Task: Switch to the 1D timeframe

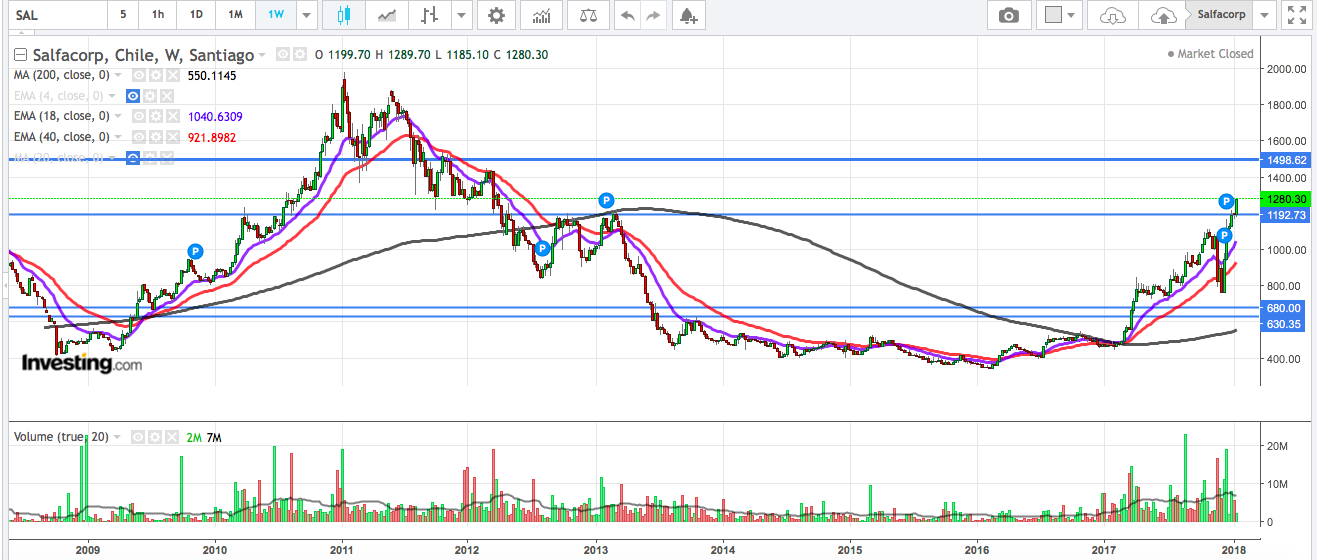Action: point(196,15)
